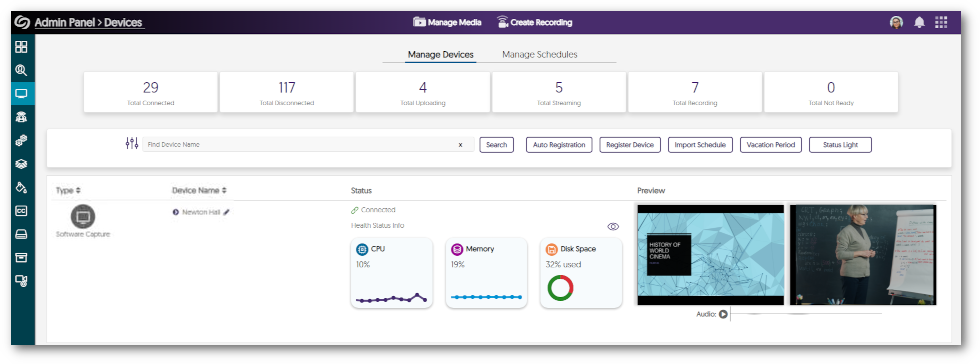This screenshot has height=364, width=980.
Task: Click the Memory icon in health card
Action: pyautogui.click(x=457, y=250)
